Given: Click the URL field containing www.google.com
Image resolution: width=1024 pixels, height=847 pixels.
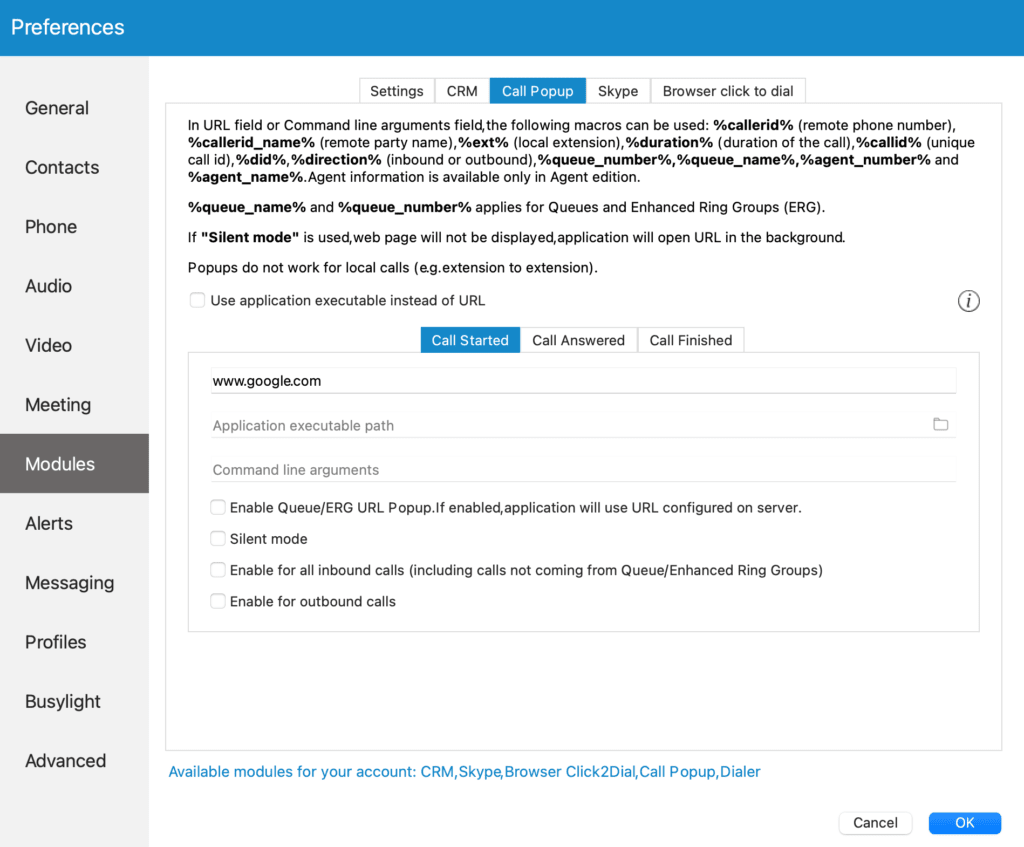Looking at the screenshot, I should pyautogui.click(x=584, y=381).
